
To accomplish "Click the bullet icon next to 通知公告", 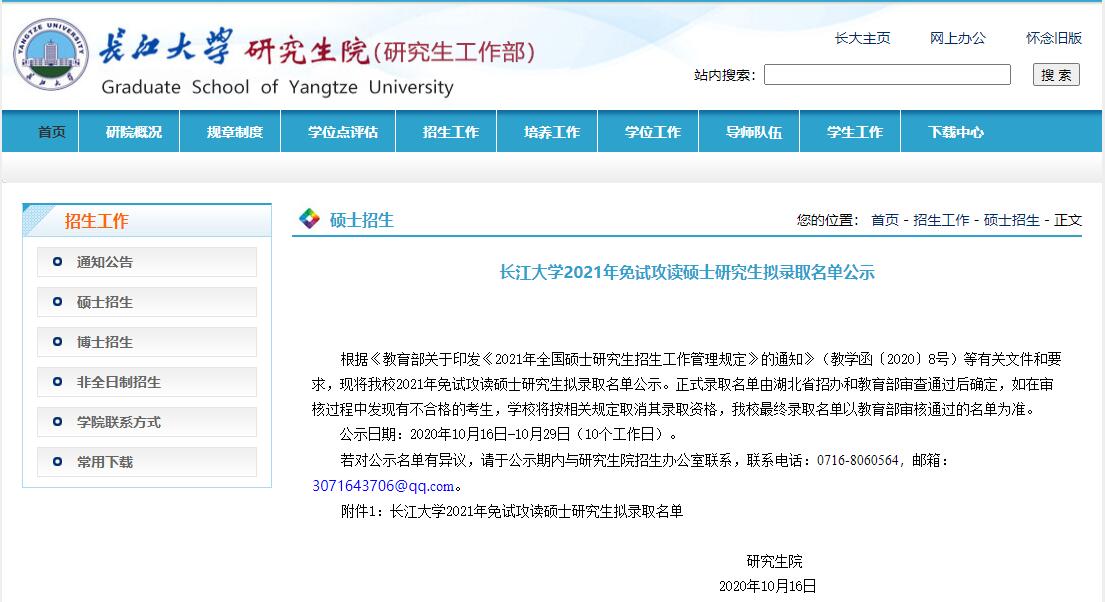I will coord(58,262).
